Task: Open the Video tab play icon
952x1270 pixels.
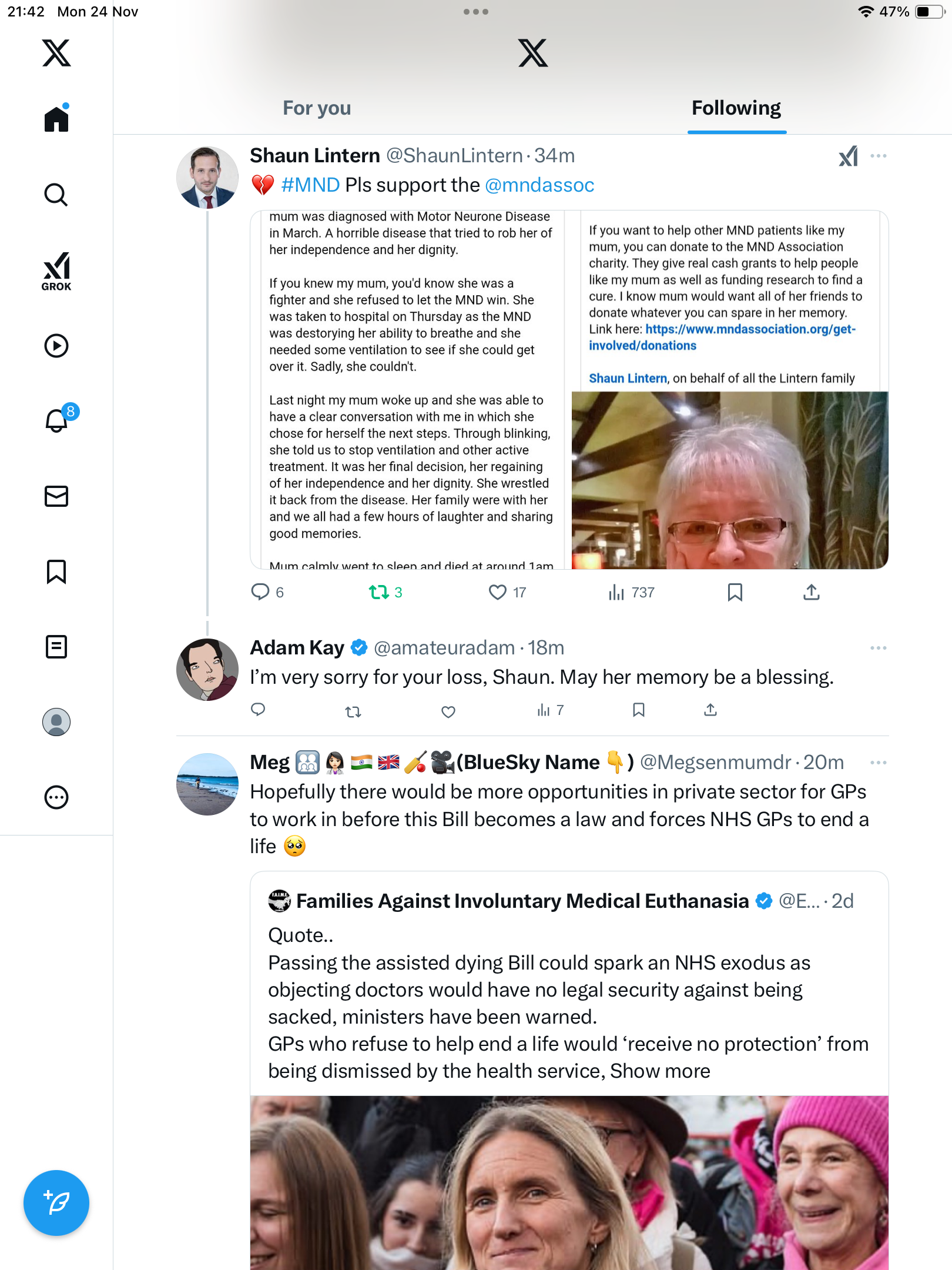Action: point(56,346)
